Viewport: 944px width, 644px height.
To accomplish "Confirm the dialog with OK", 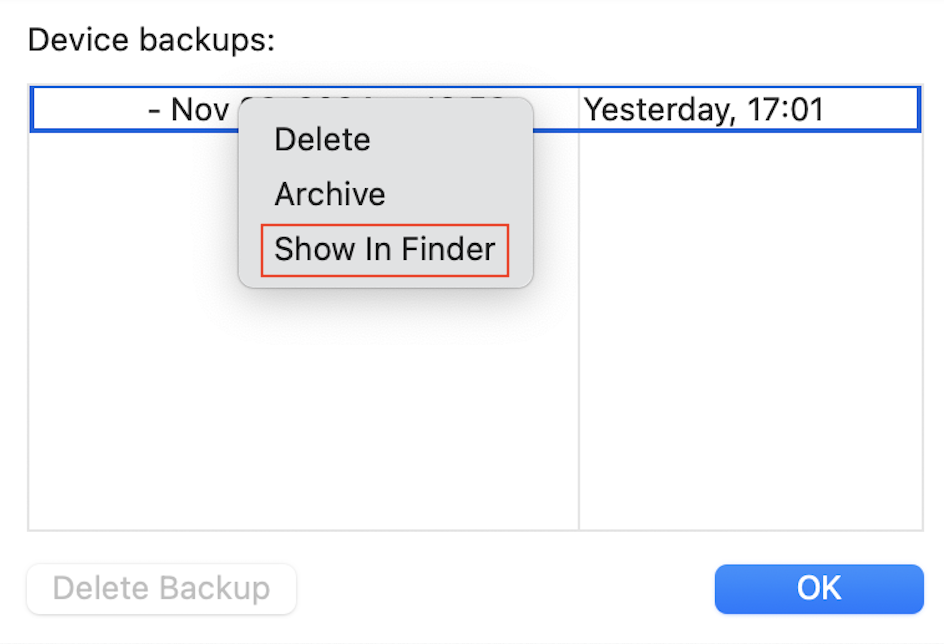I will click(818, 588).
